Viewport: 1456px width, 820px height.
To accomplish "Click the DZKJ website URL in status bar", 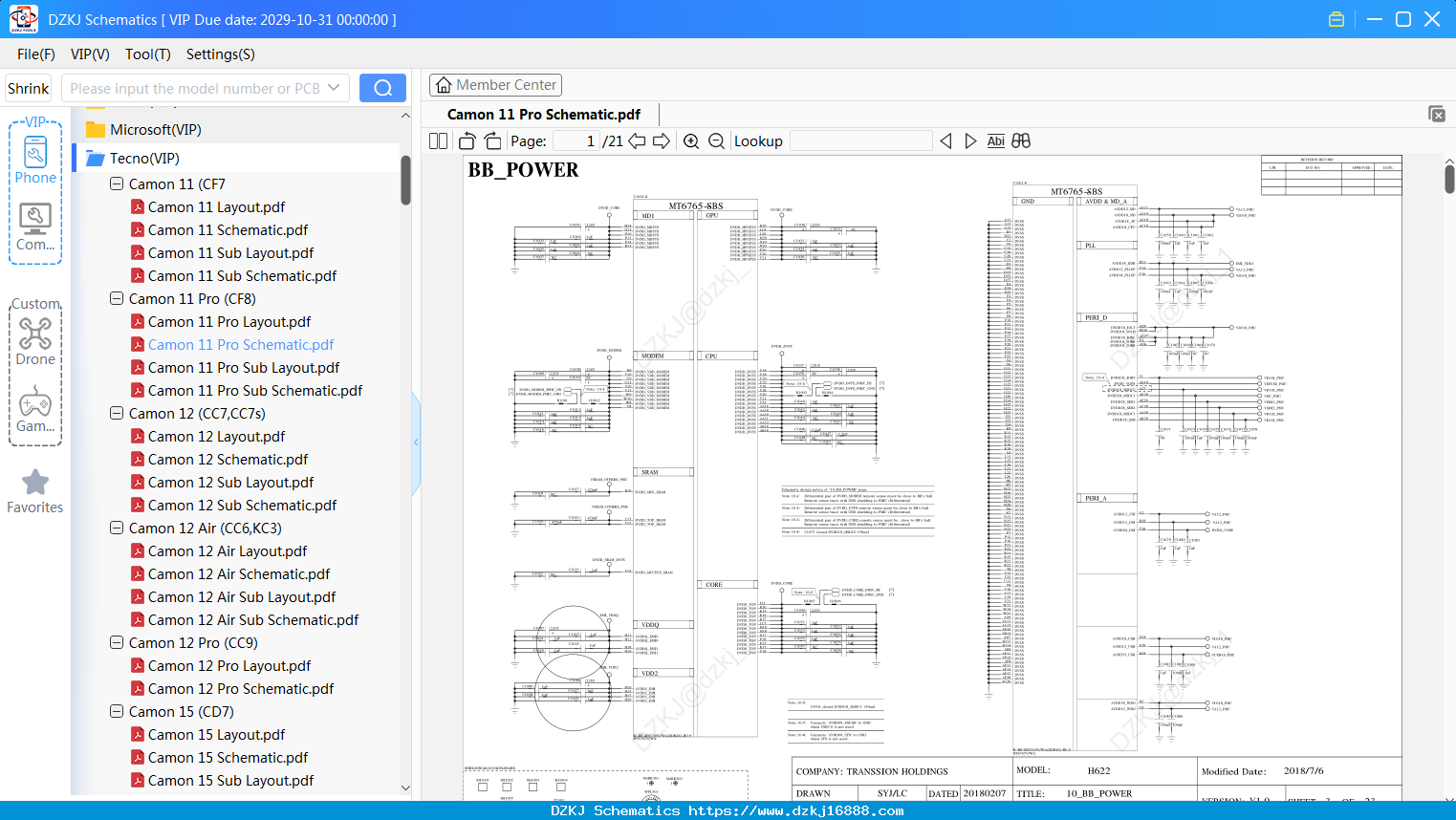I will 795,810.
